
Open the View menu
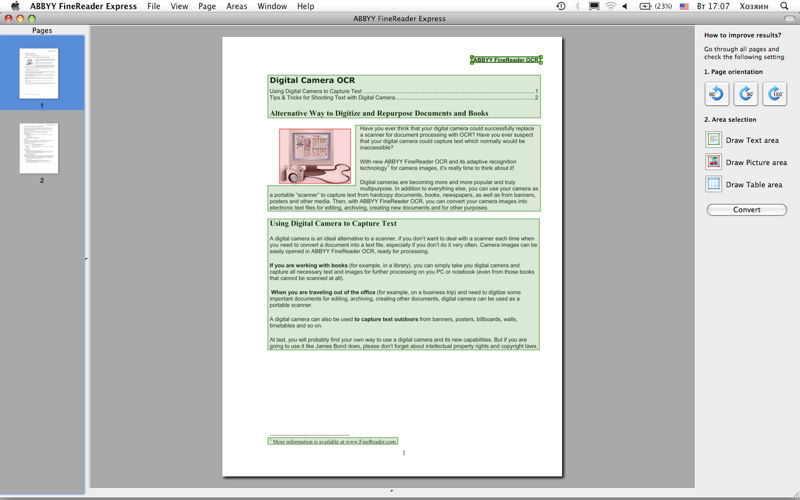(x=179, y=6)
